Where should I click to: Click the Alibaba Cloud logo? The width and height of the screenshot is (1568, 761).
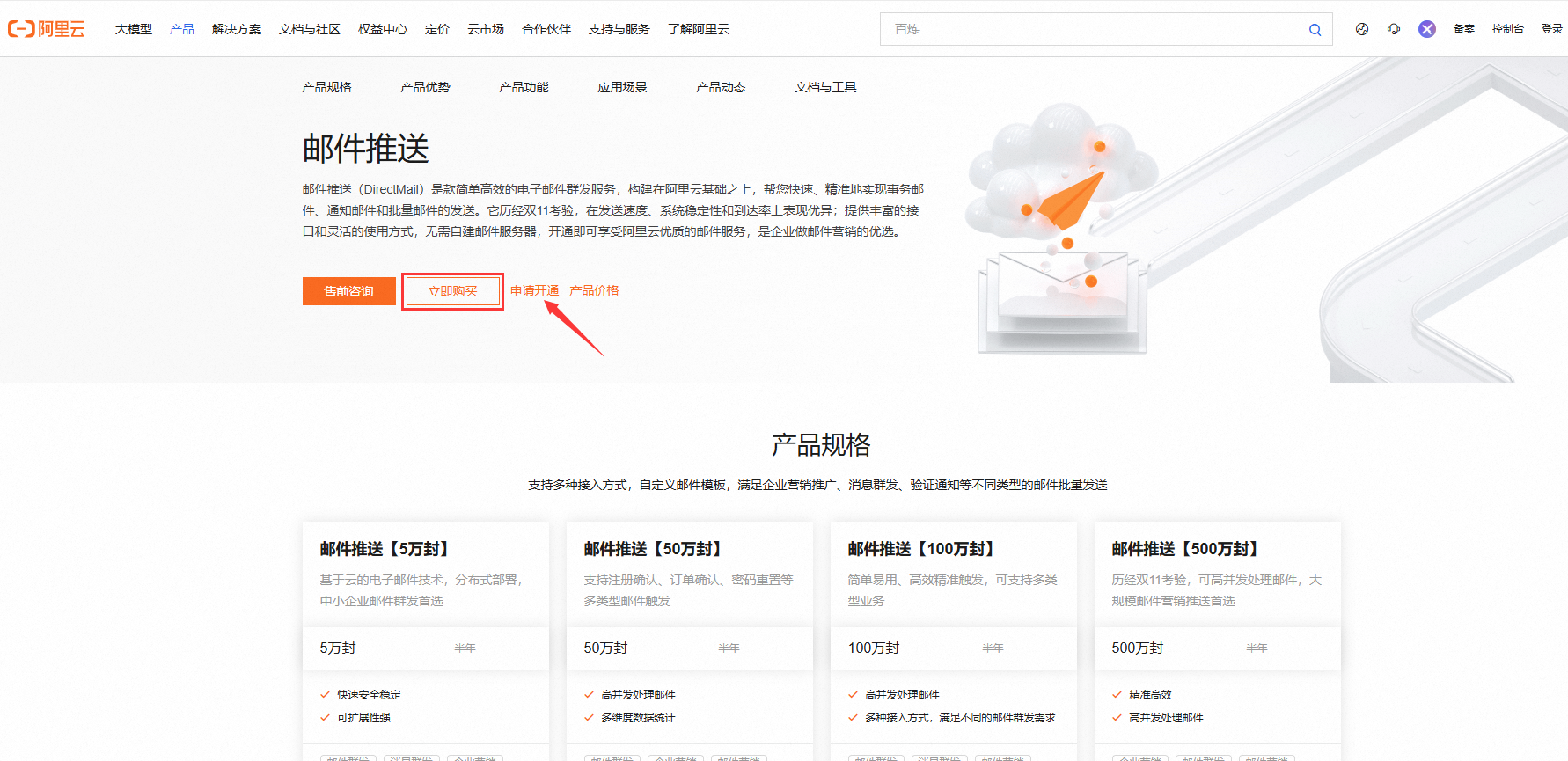pyautogui.click(x=46, y=29)
